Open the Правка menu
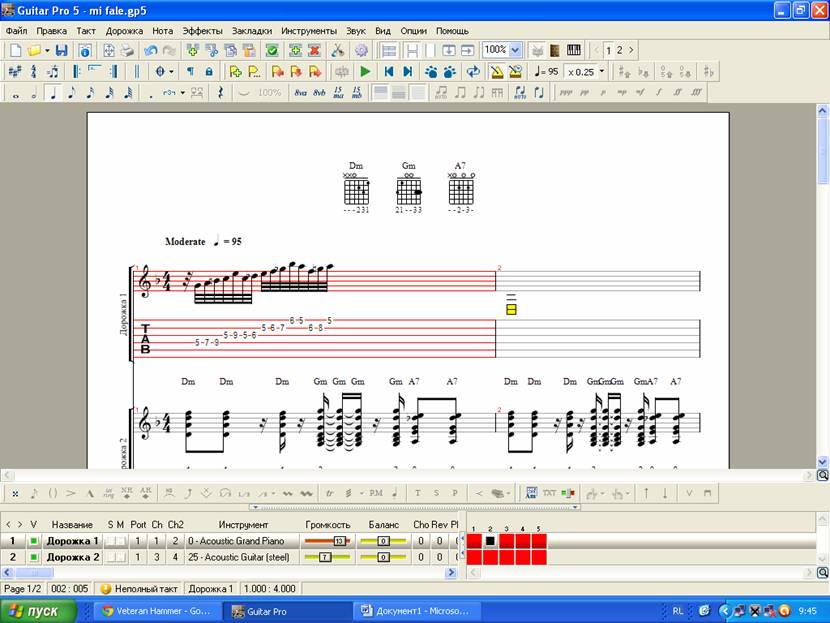The image size is (830, 623). (51, 31)
